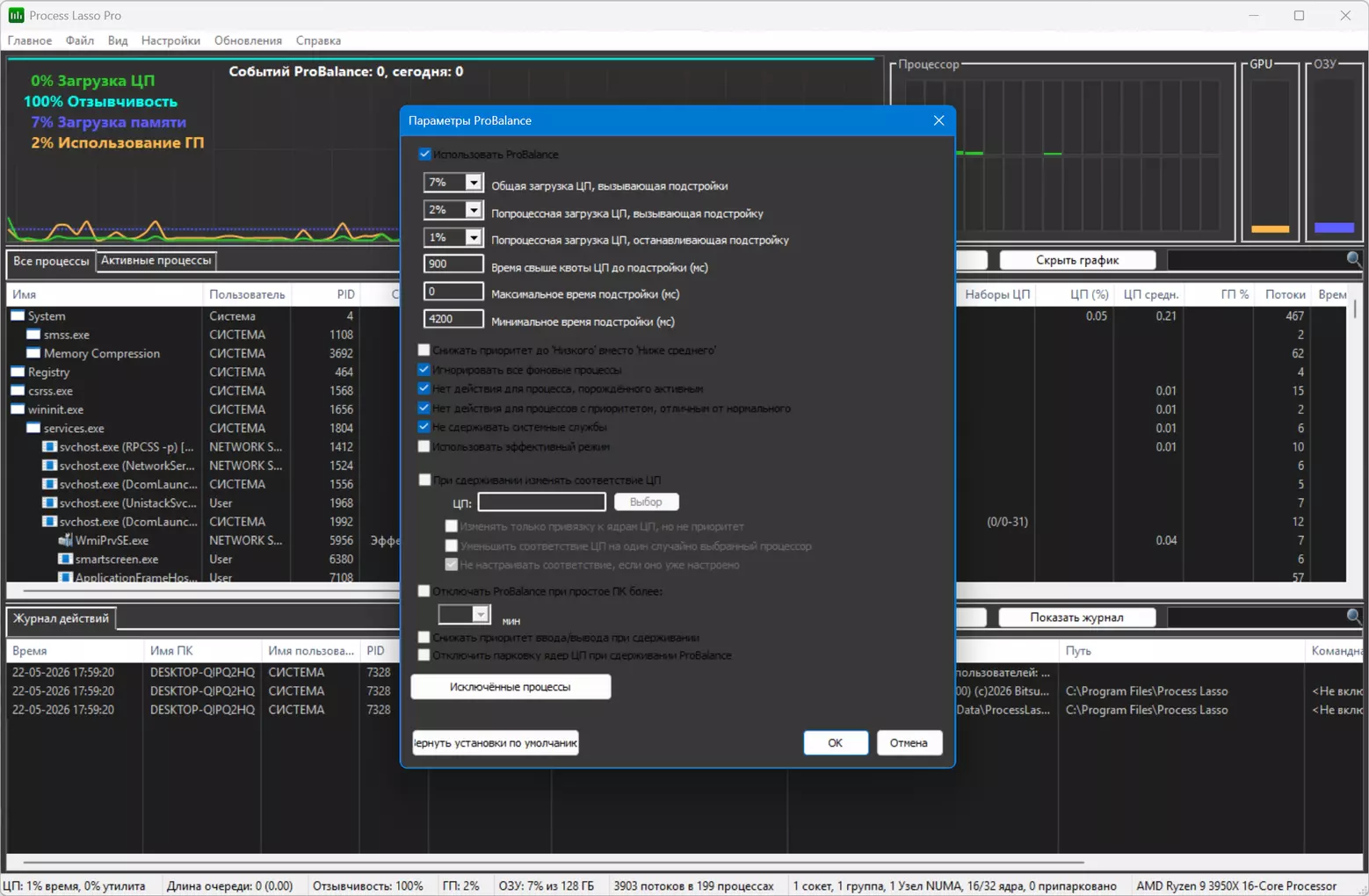
Task: Click the 4200 minimum time input field
Action: pos(453,319)
